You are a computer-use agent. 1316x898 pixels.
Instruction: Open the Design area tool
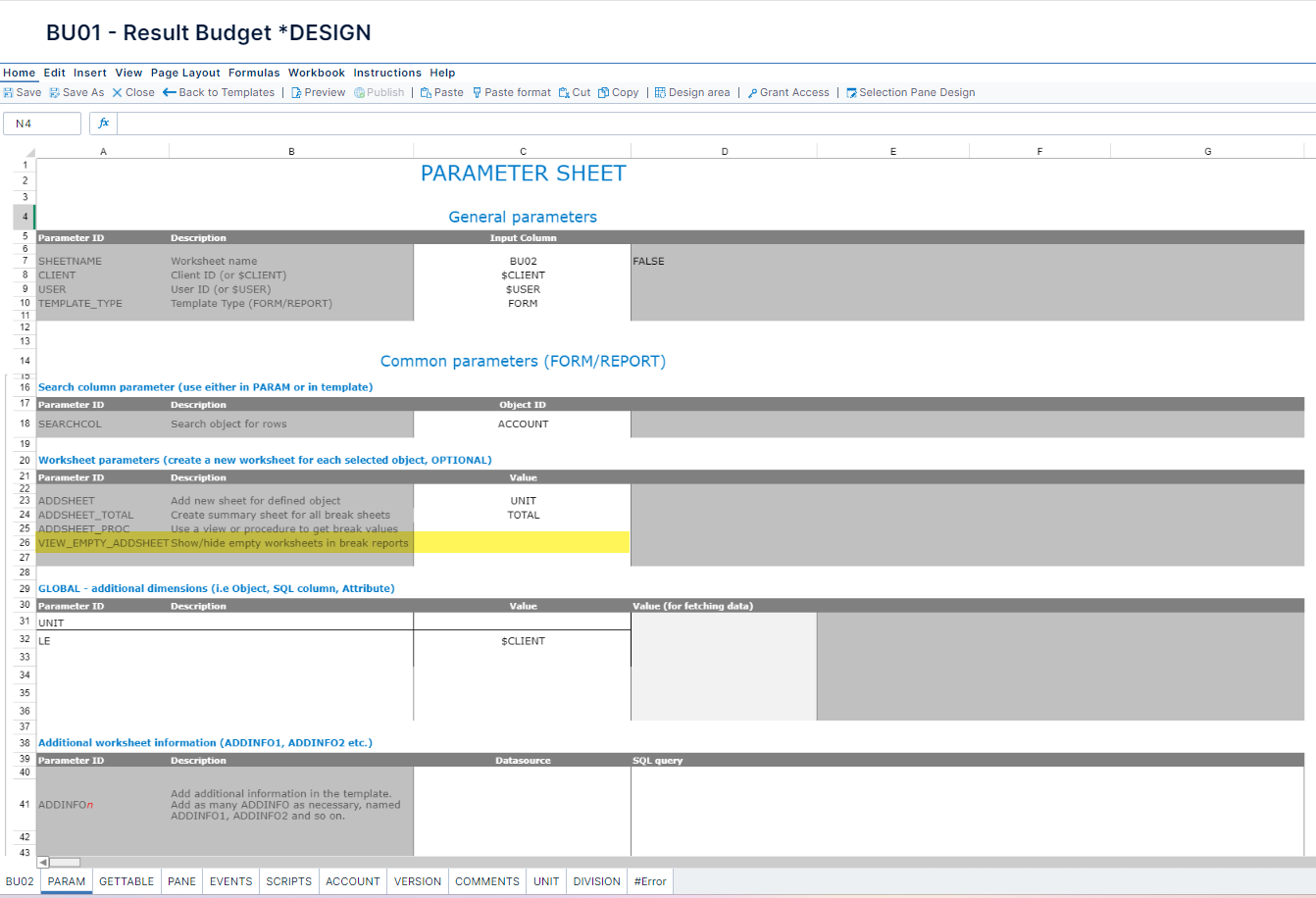(692, 91)
